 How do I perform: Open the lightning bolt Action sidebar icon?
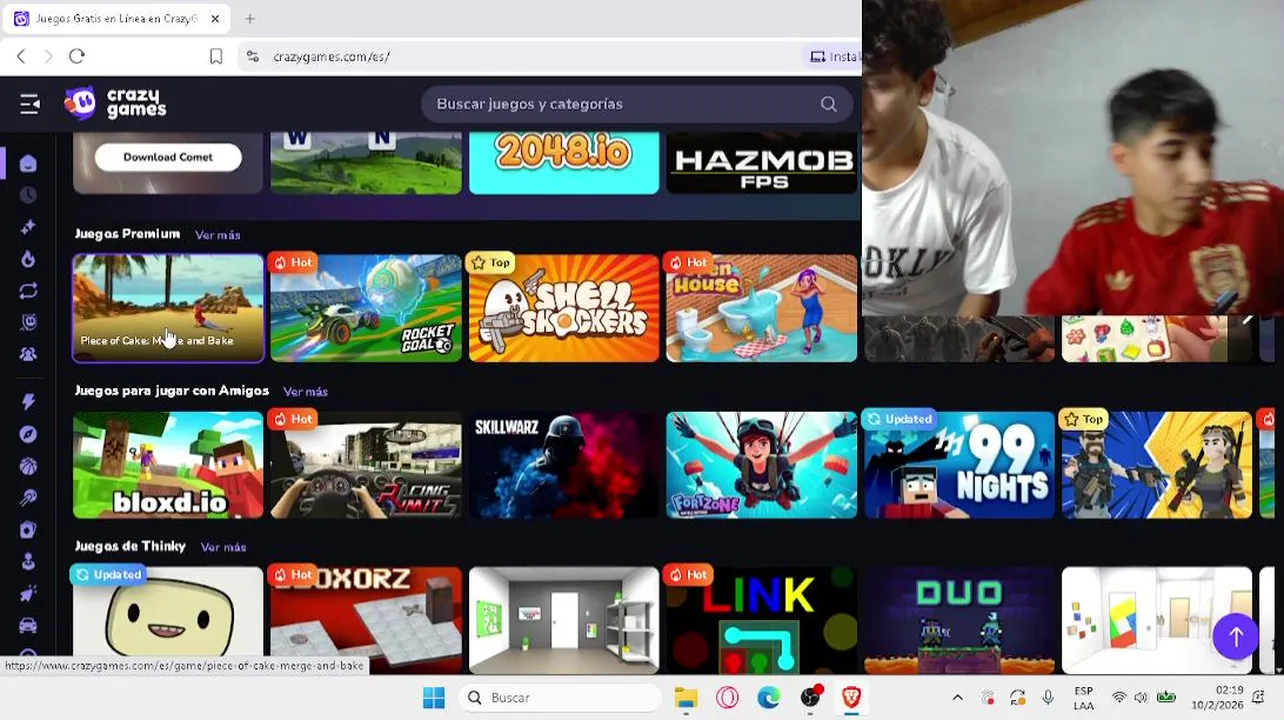[28, 402]
